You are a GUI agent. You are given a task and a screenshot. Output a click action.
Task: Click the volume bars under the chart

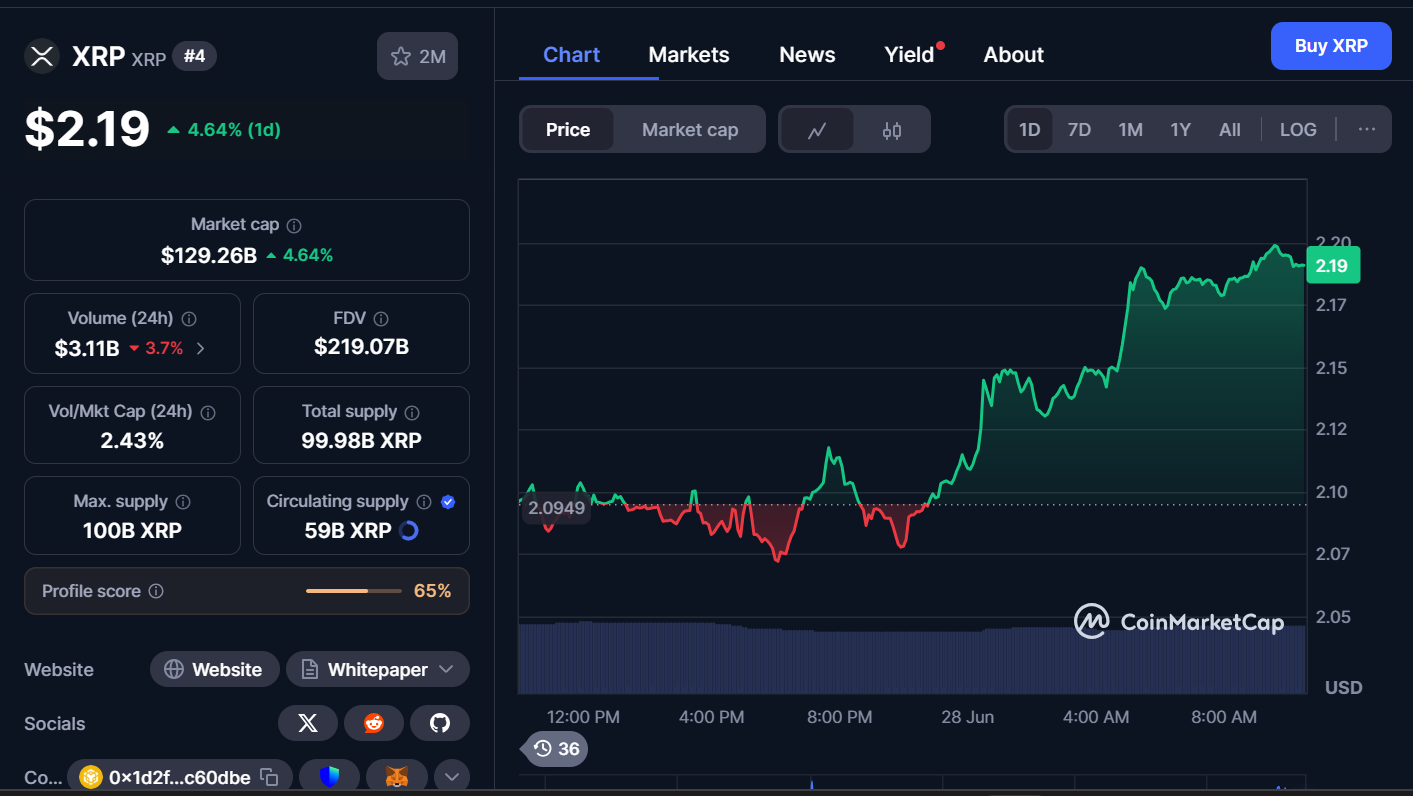tap(912, 658)
